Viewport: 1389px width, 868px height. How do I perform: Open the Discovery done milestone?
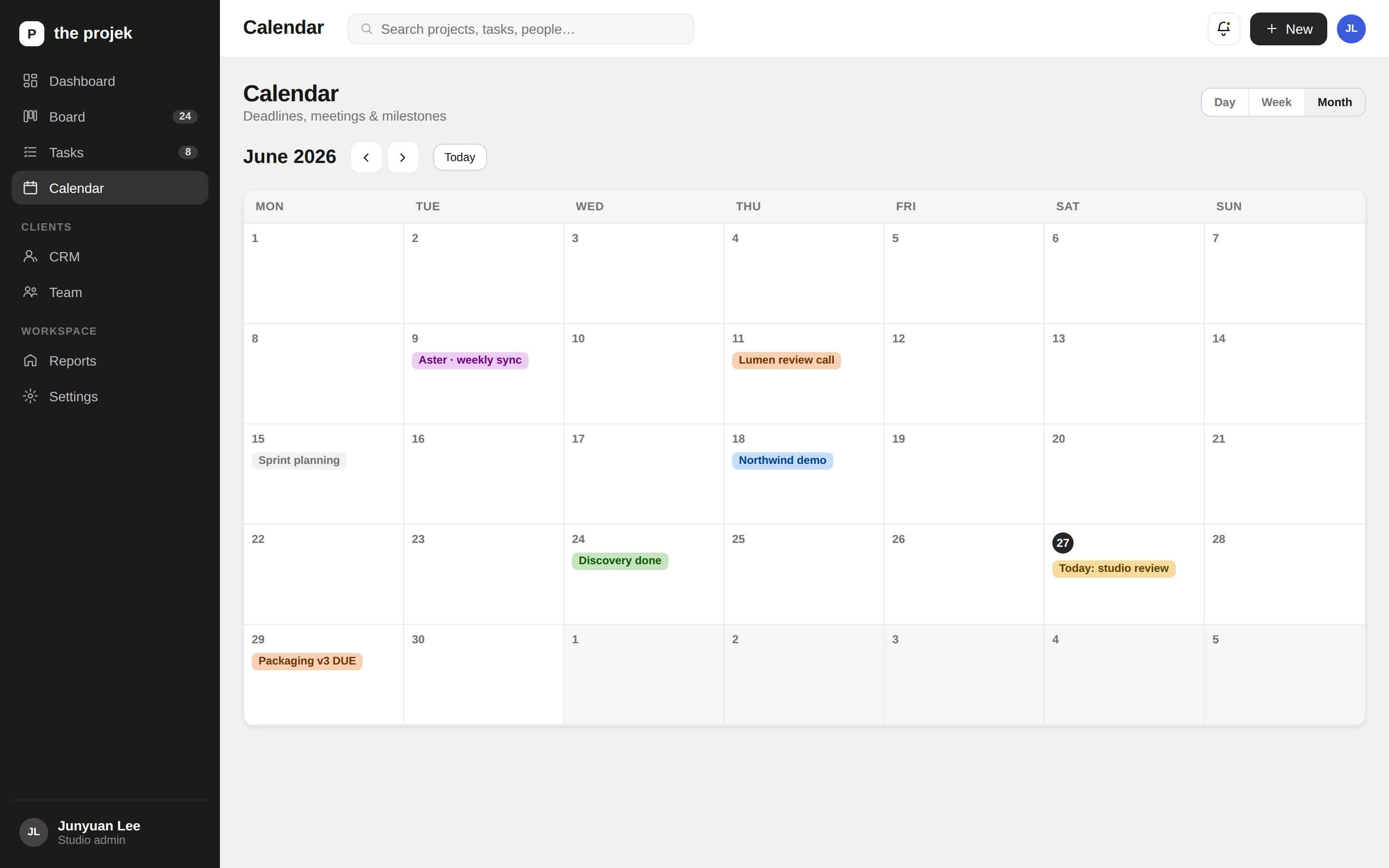pos(620,561)
